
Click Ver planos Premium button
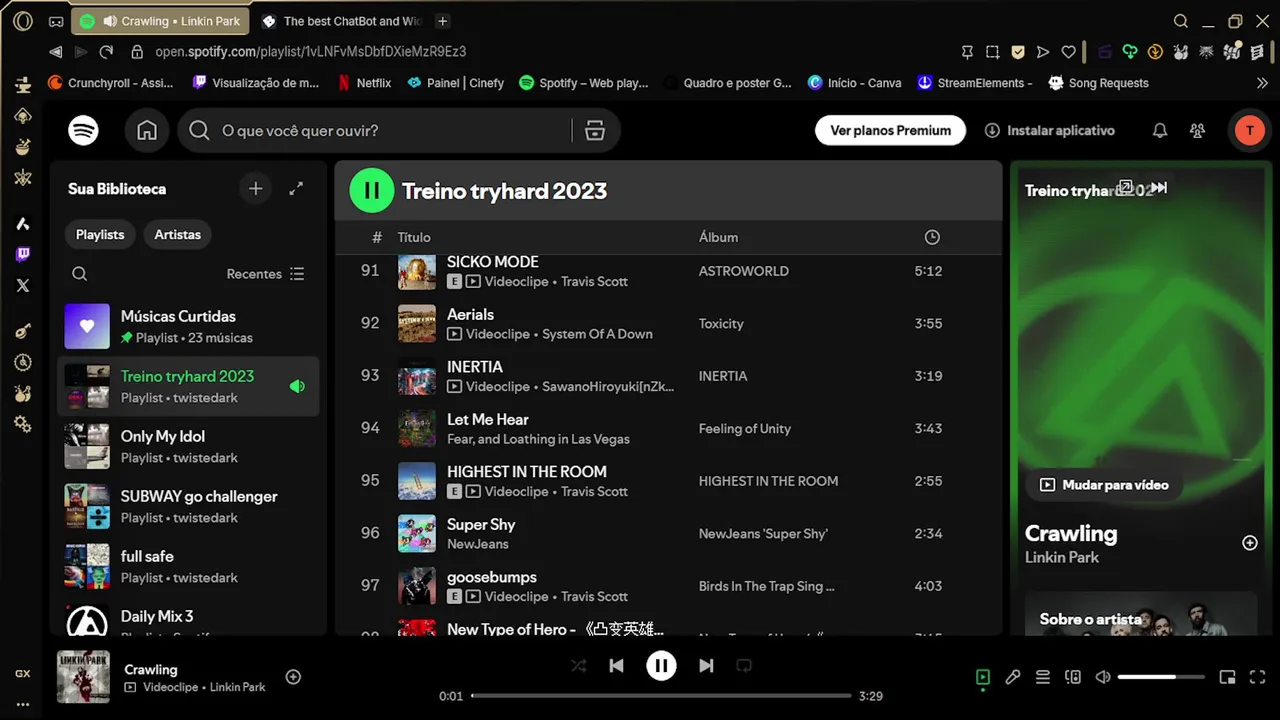[x=890, y=131]
